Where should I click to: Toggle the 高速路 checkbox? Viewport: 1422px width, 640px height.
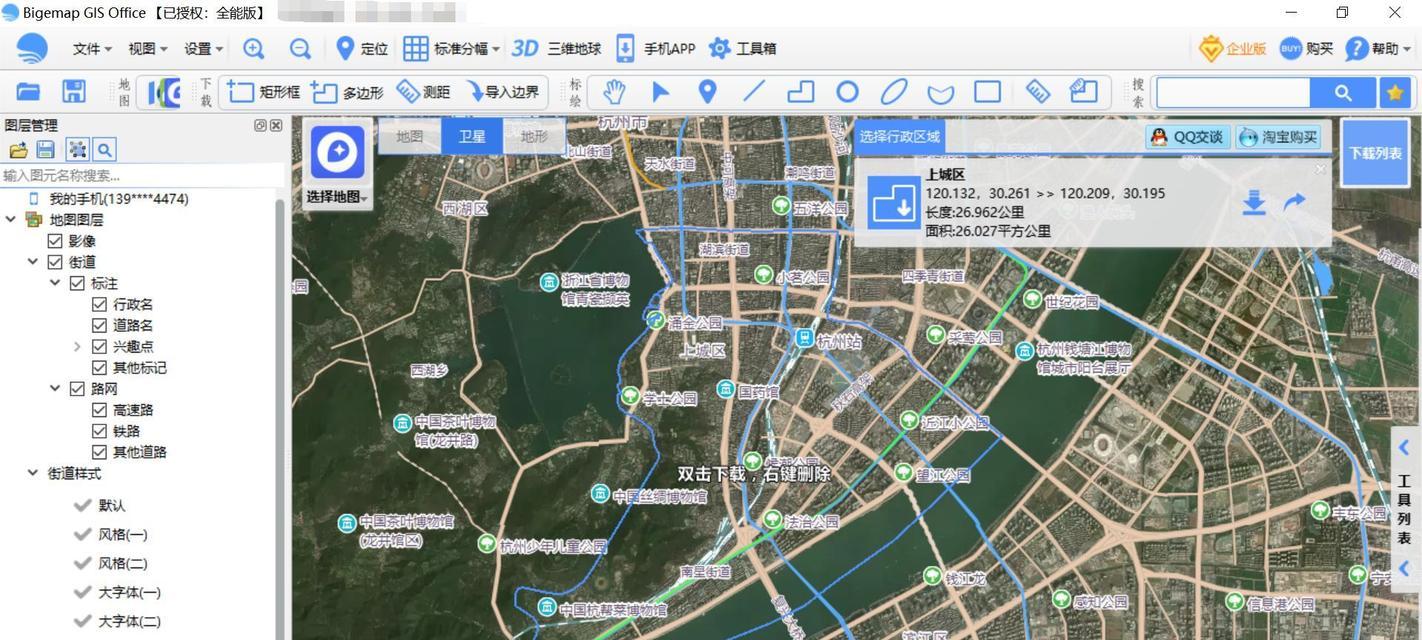(x=99, y=410)
